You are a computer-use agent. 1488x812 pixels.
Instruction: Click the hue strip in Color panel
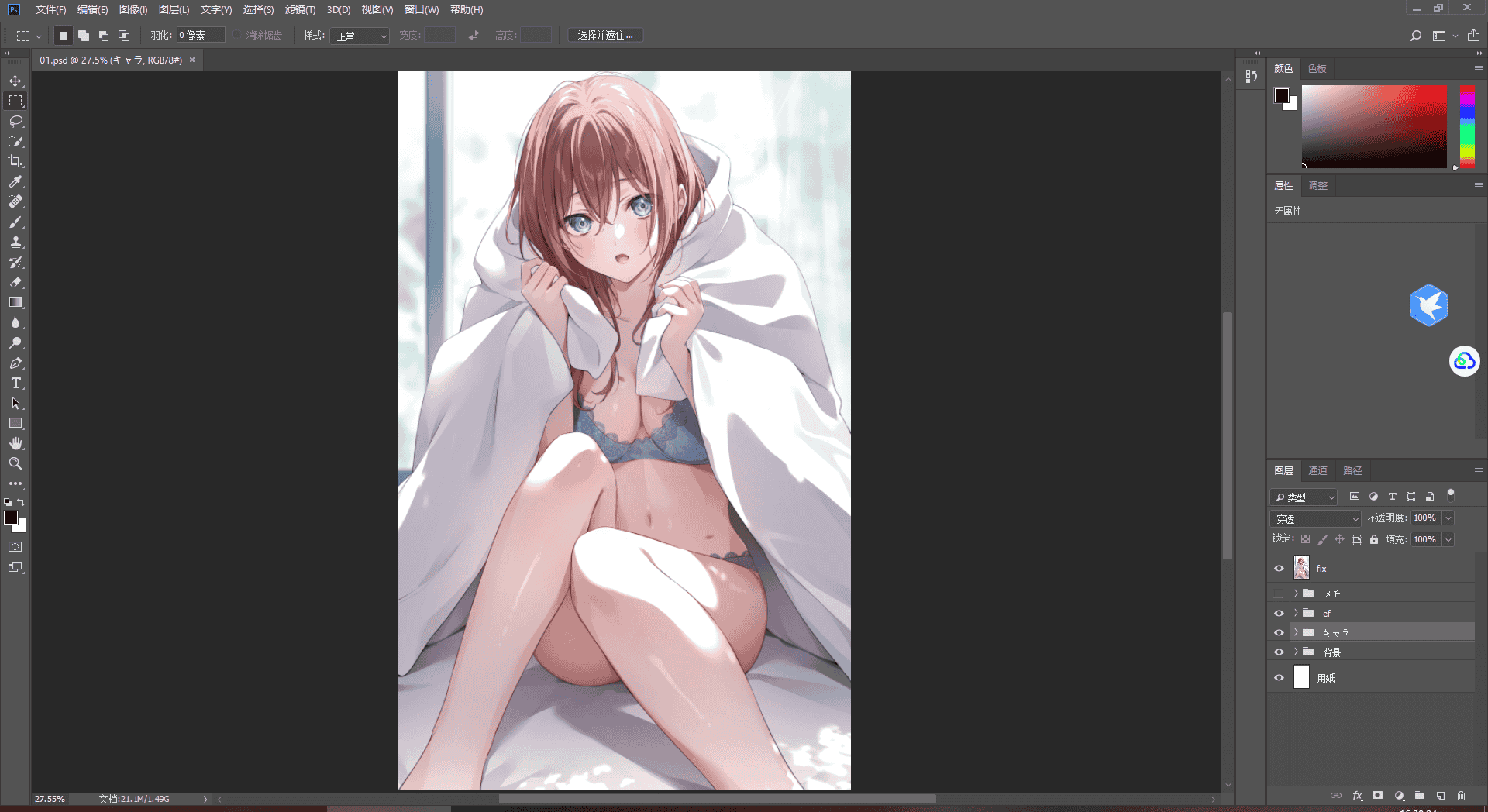[x=1467, y=126]
